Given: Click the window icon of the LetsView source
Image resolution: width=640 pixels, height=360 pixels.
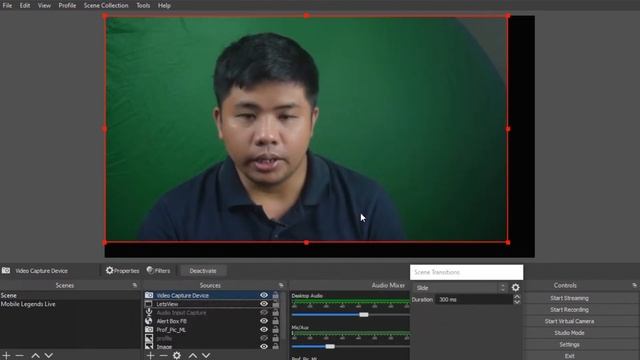Looking at the screenshot, I should 149,304.
